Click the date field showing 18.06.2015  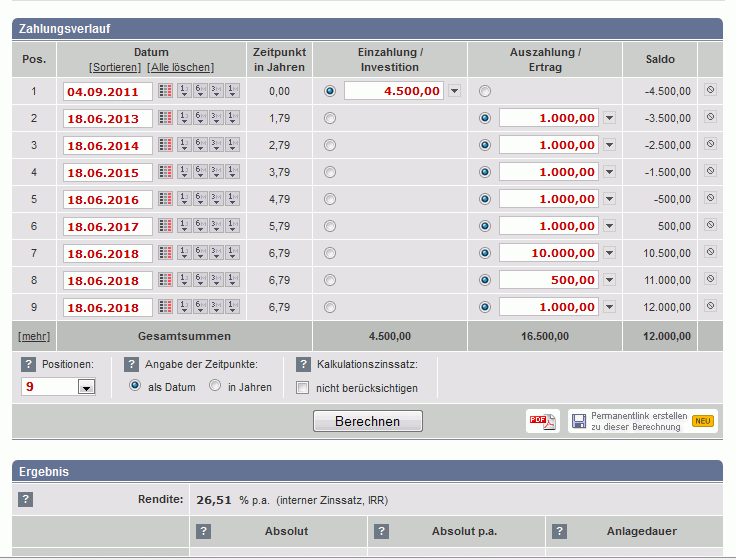107,172
